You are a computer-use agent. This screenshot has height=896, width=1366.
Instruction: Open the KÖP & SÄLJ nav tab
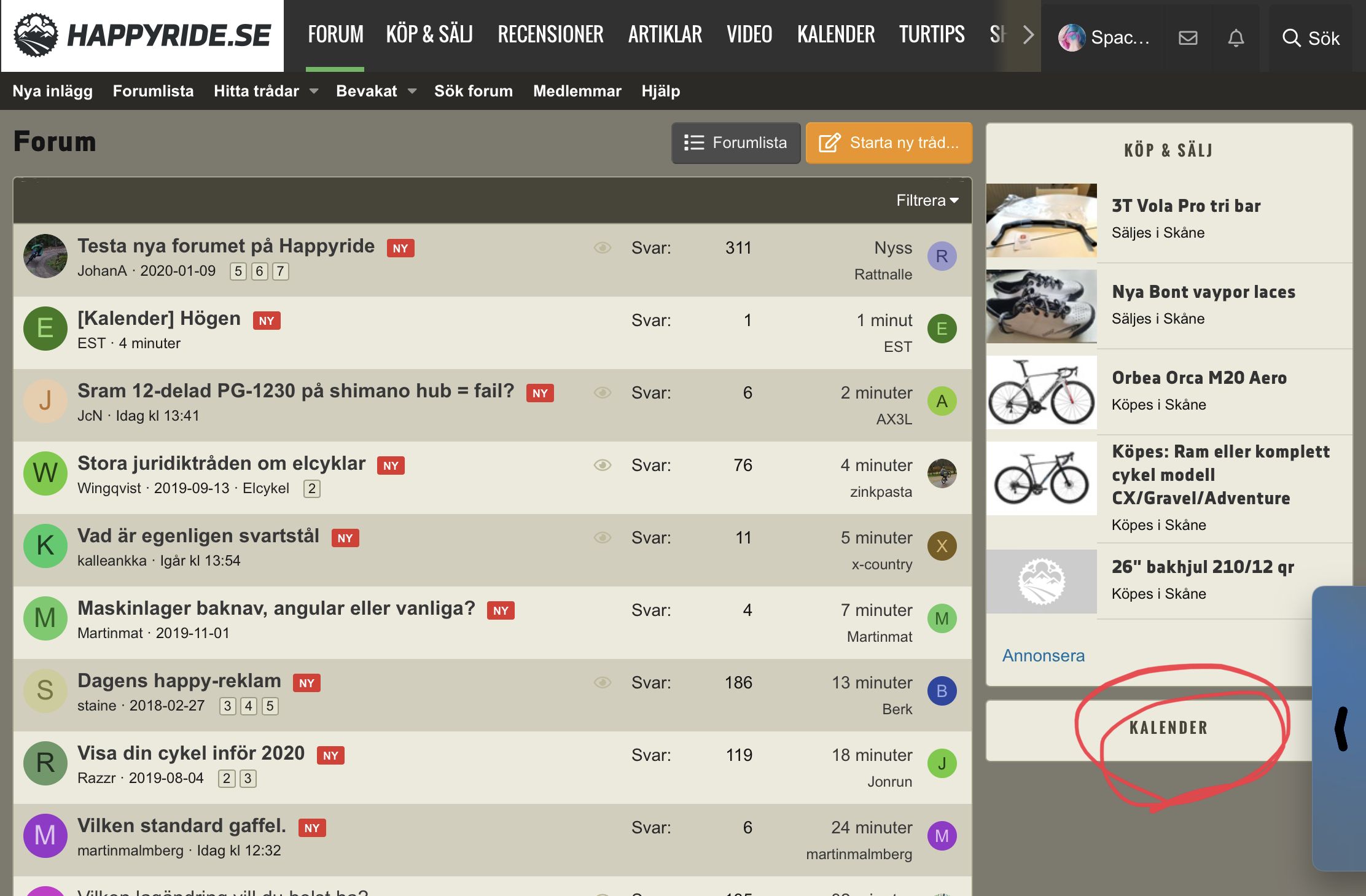[429, 34]
